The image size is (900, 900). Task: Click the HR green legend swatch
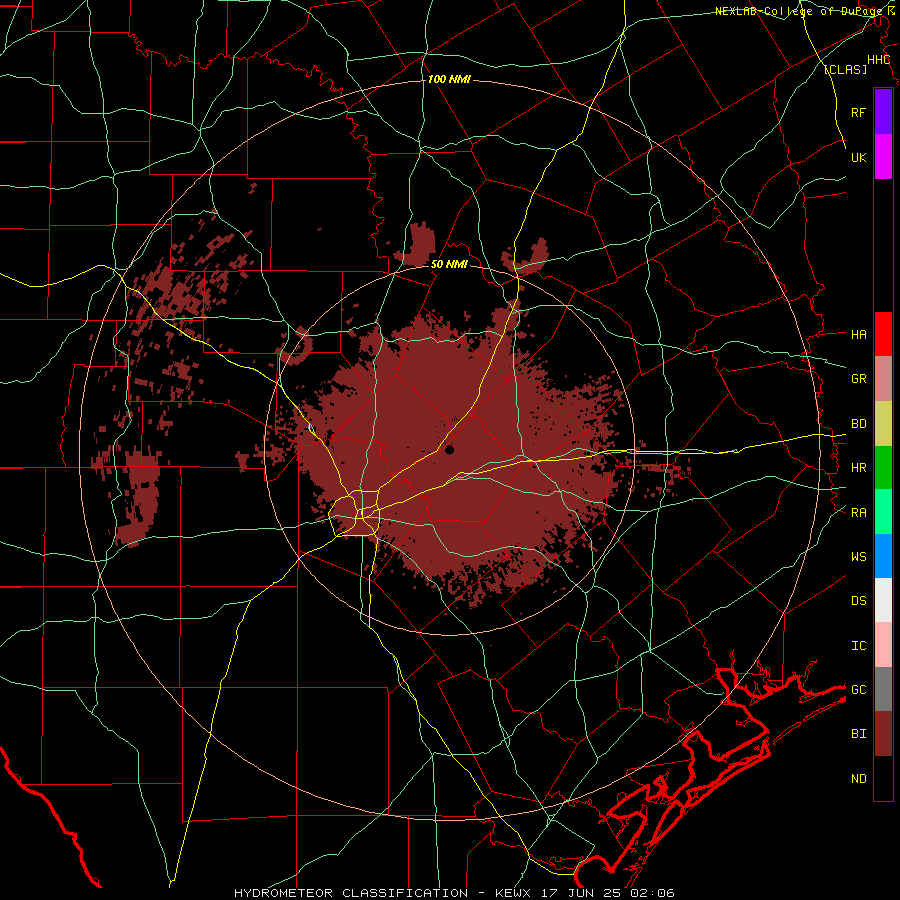(x=883, y=467)
